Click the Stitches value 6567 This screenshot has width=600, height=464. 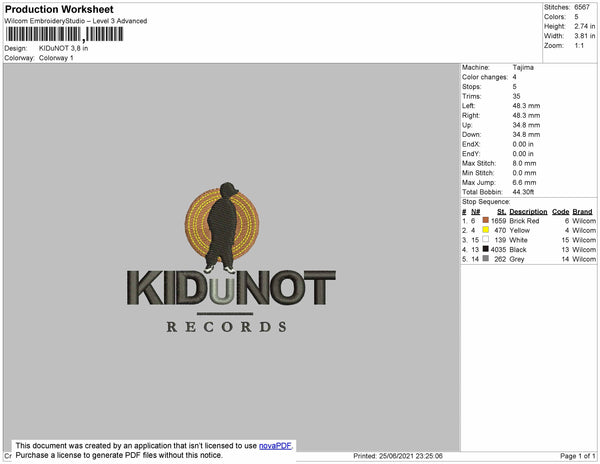pos(582,7)
